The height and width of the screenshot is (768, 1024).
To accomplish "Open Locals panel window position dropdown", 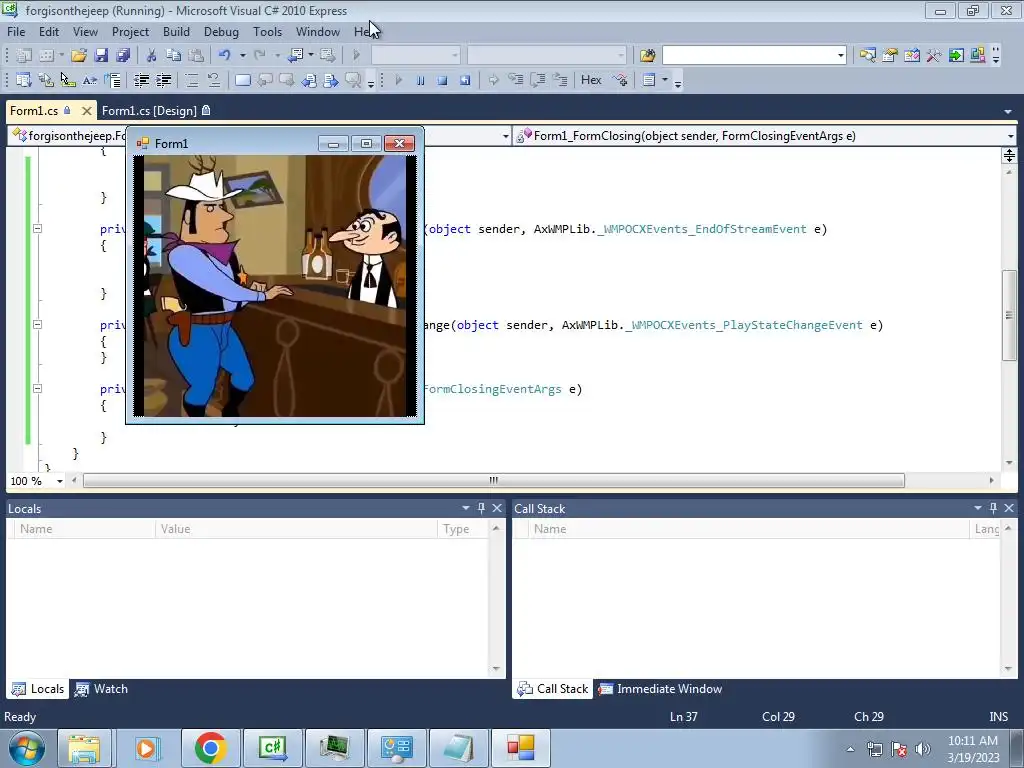I will coord(466,507).
